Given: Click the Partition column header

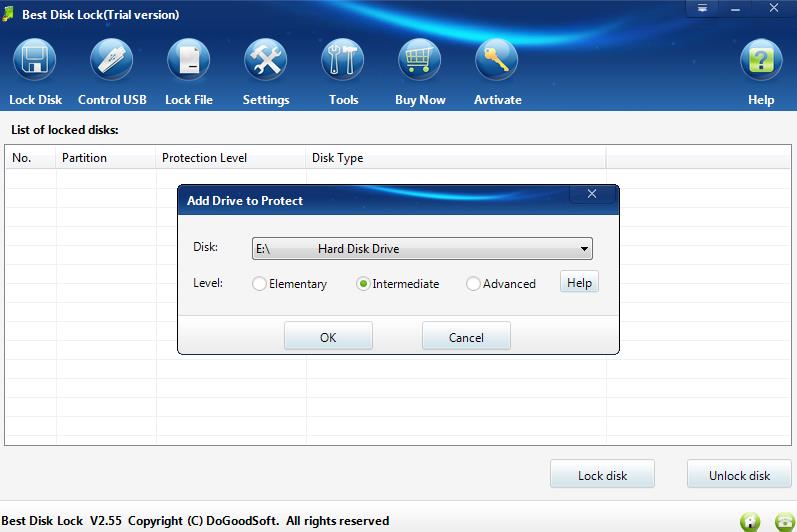Looking at the screenshot, I should click(105, 158).
